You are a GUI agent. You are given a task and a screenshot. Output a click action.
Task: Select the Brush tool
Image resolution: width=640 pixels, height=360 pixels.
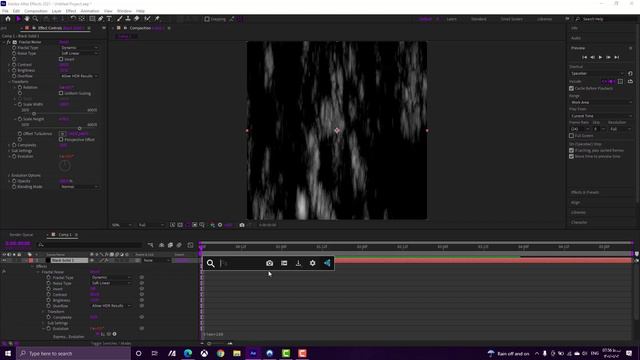[x=120, y=19]
